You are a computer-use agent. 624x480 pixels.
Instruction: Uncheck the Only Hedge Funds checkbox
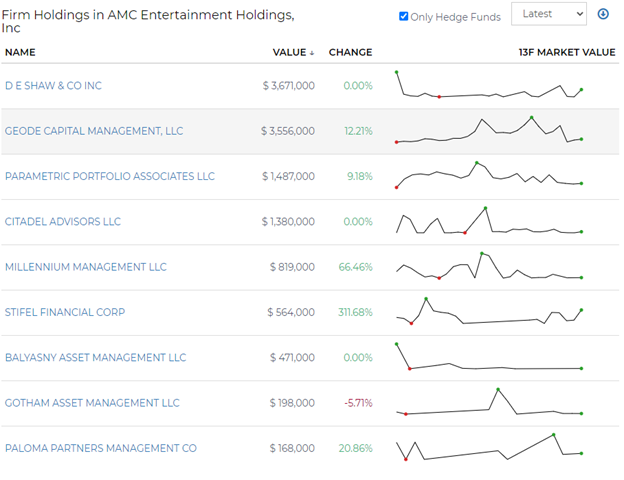click(x=403, y=16)
